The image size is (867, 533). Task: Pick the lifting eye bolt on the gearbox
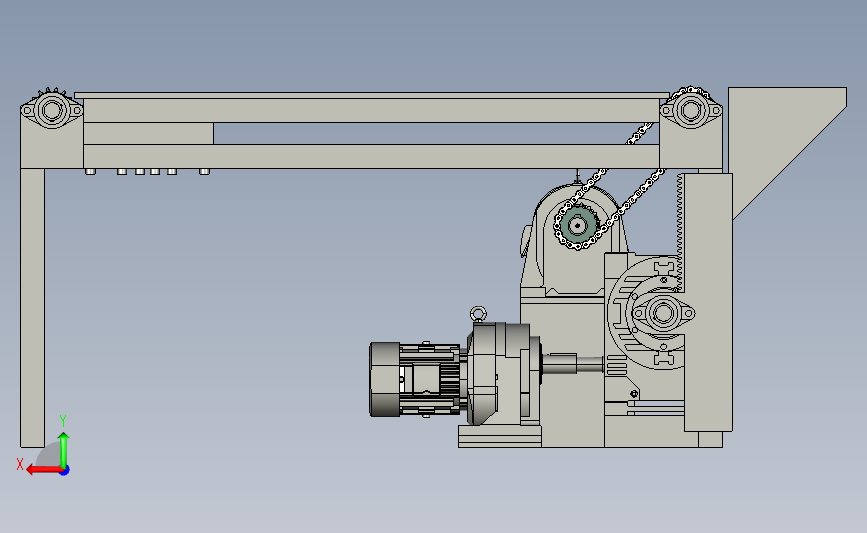[x=478, y=315]
